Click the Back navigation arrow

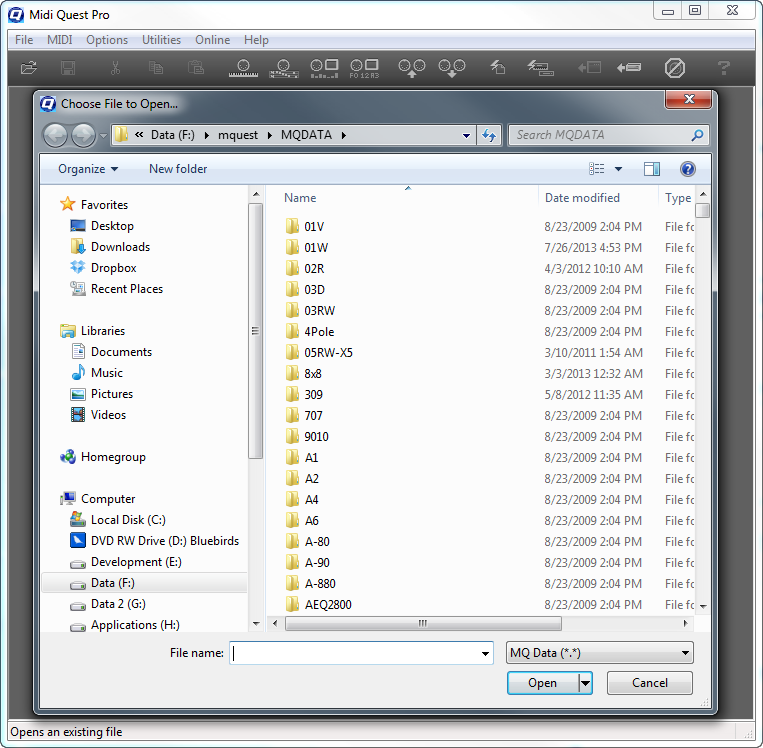tap(55, 135)
